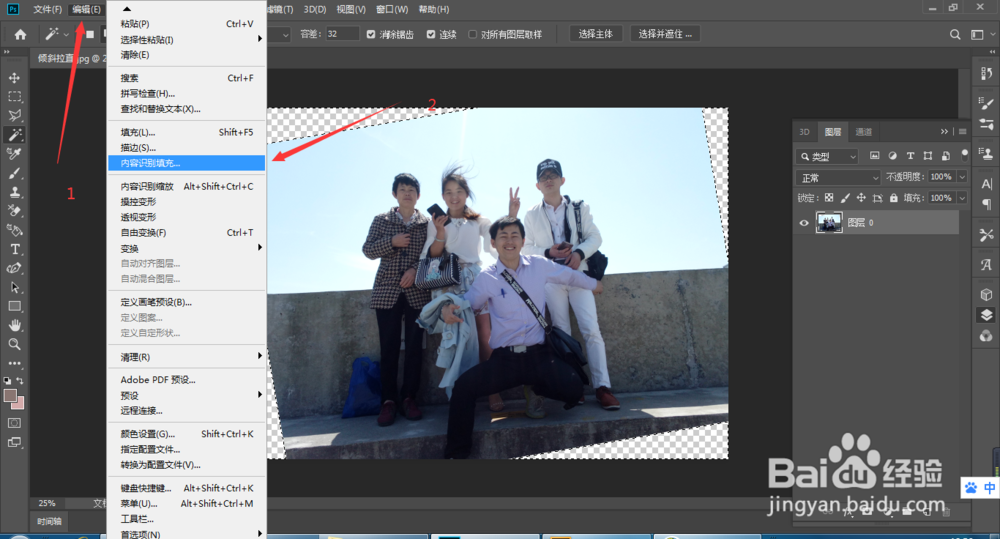Choose 自由变换(F) menu item
This screenshot has width=1000, height=539.
pyautogui.click(x=186, y=233)
